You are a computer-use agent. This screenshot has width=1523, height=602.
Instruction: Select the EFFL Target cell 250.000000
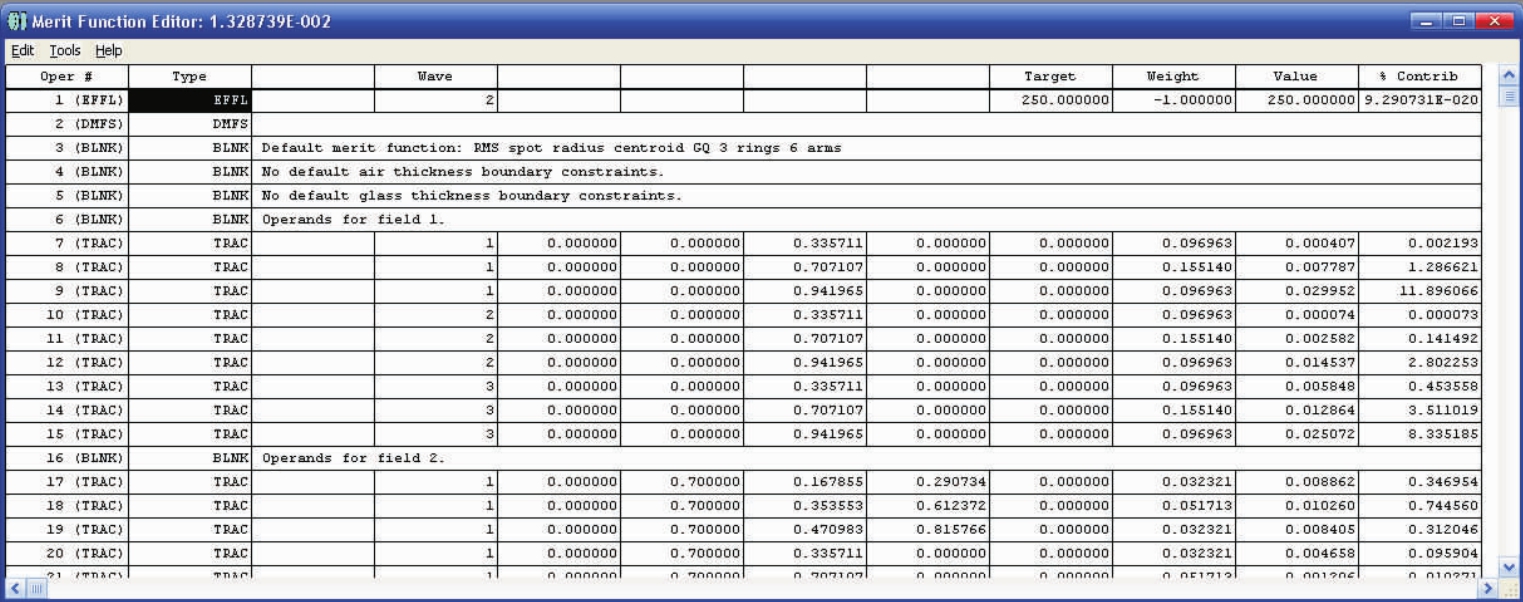(x=1050, y=99)
